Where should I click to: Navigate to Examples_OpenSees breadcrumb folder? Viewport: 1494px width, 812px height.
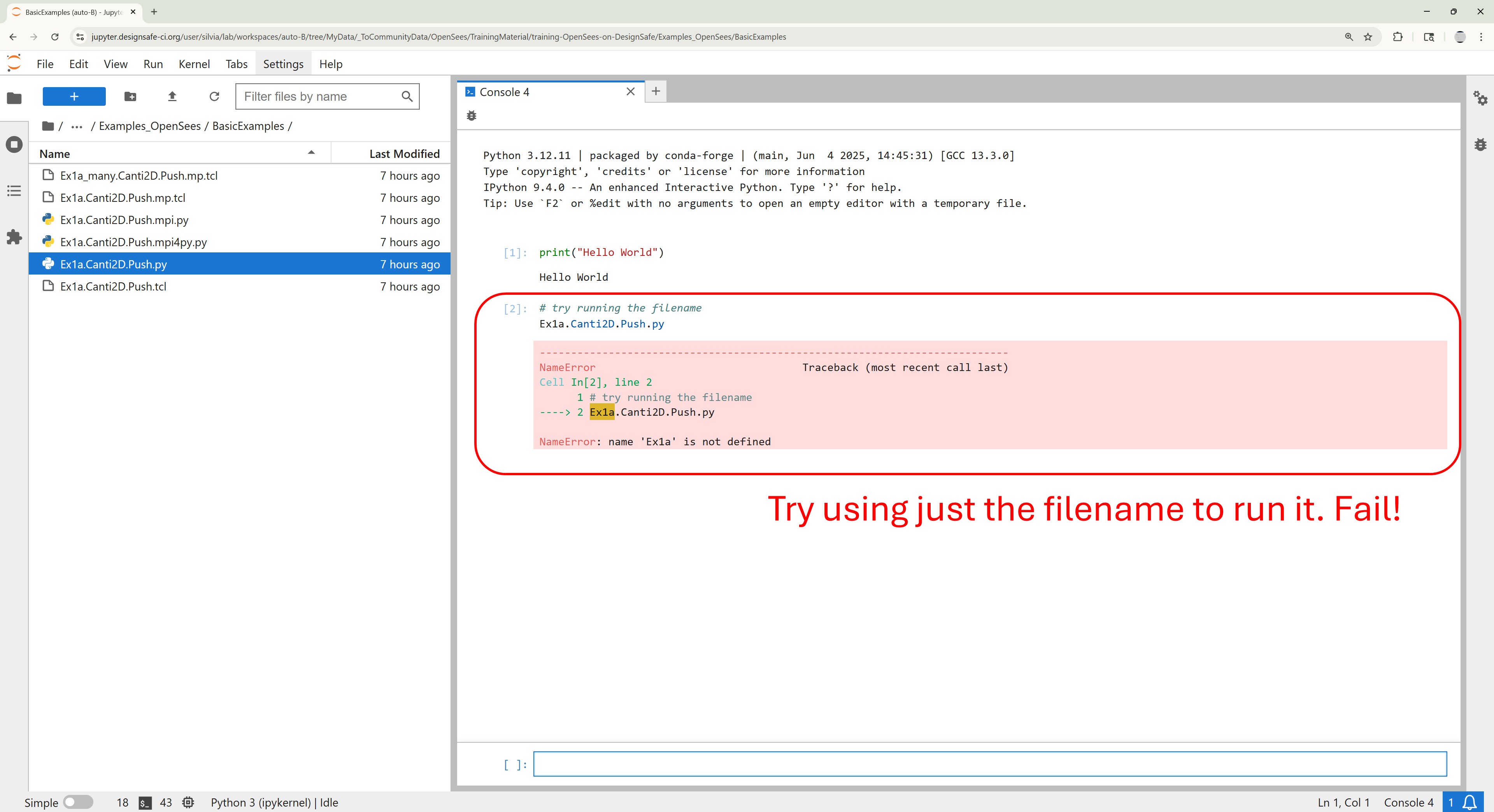[x=150, y=126]
